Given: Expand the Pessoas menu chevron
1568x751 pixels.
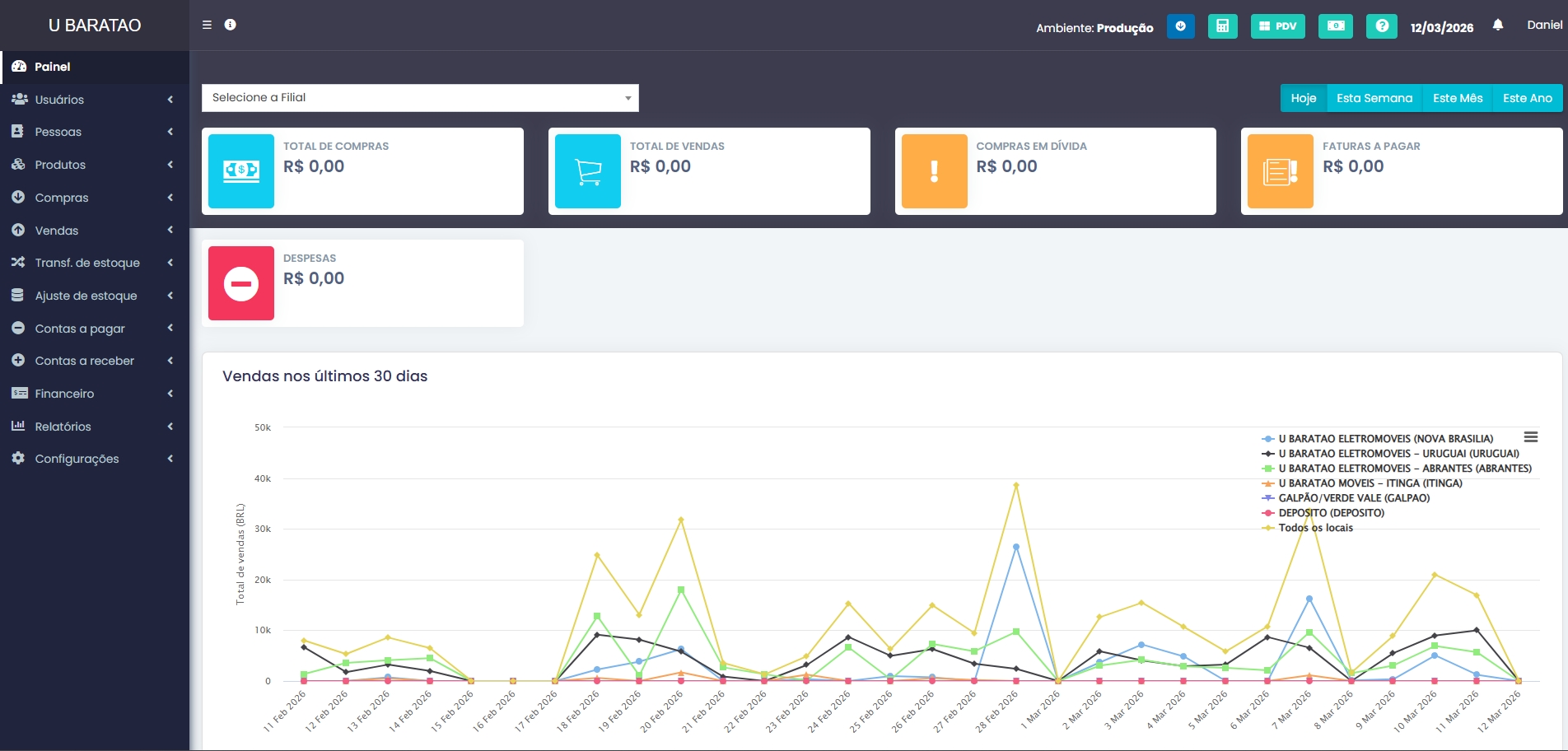Looking at the screenshot, I should point(170,132).
